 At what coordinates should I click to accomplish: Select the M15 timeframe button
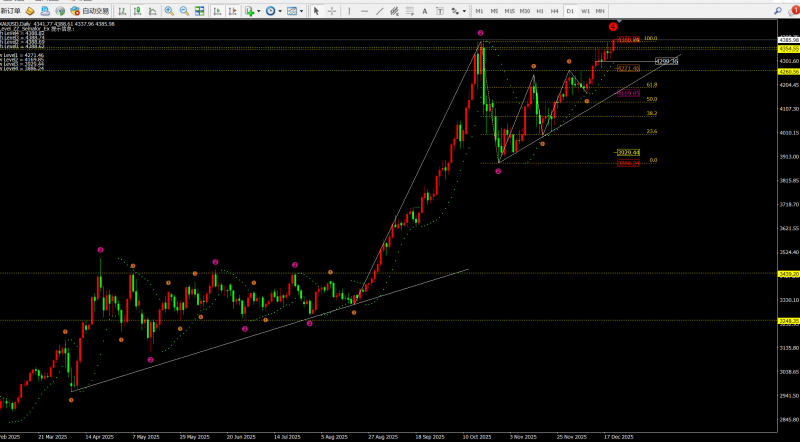pos(509,10)
